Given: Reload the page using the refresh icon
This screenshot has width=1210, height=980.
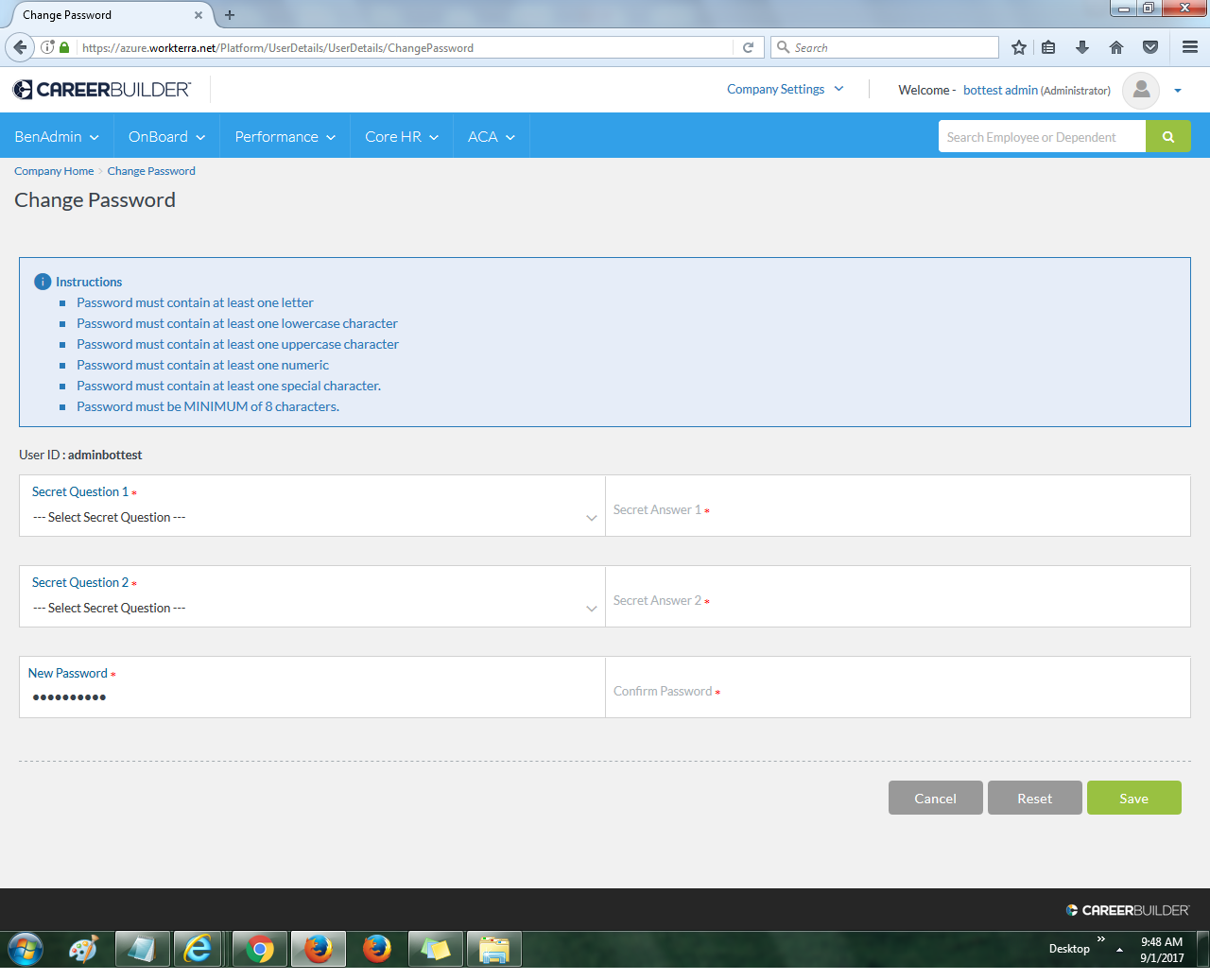Looking at the screenshot, I should (748, 47).
